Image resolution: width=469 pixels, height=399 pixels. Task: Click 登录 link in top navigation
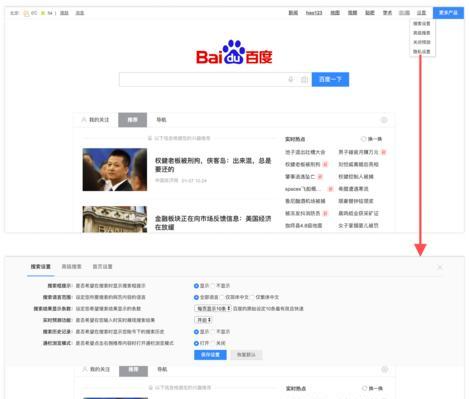point(404,13)
